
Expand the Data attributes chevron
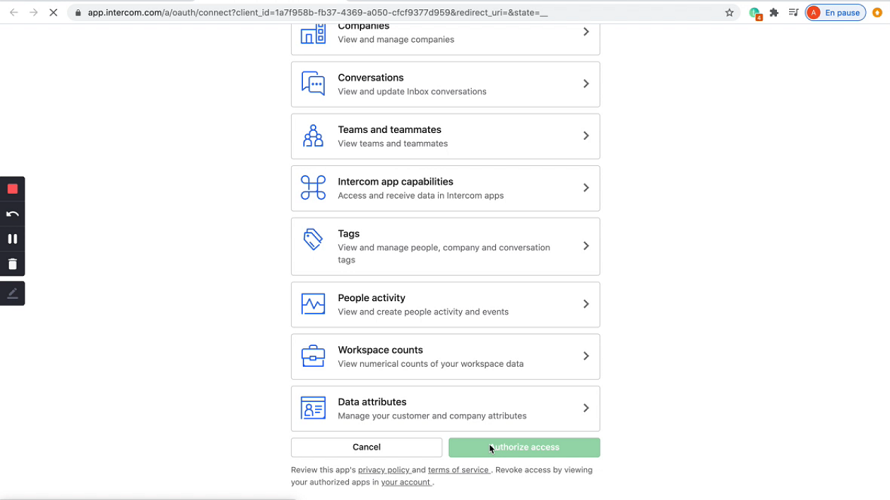click(586, 408)
